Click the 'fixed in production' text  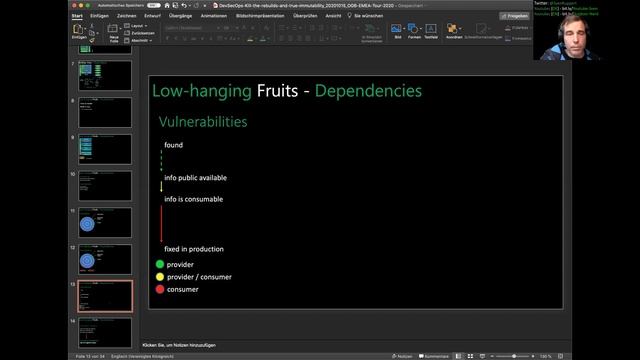[194, 249]
